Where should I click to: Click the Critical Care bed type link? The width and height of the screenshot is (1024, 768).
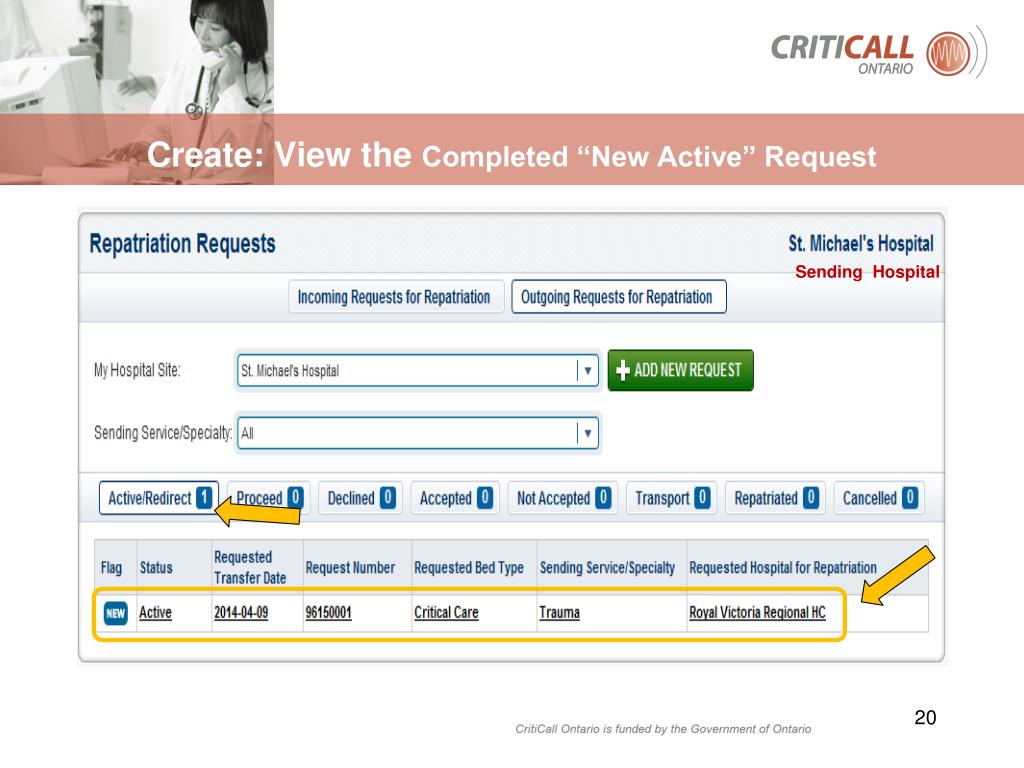(x=447, y=613)
